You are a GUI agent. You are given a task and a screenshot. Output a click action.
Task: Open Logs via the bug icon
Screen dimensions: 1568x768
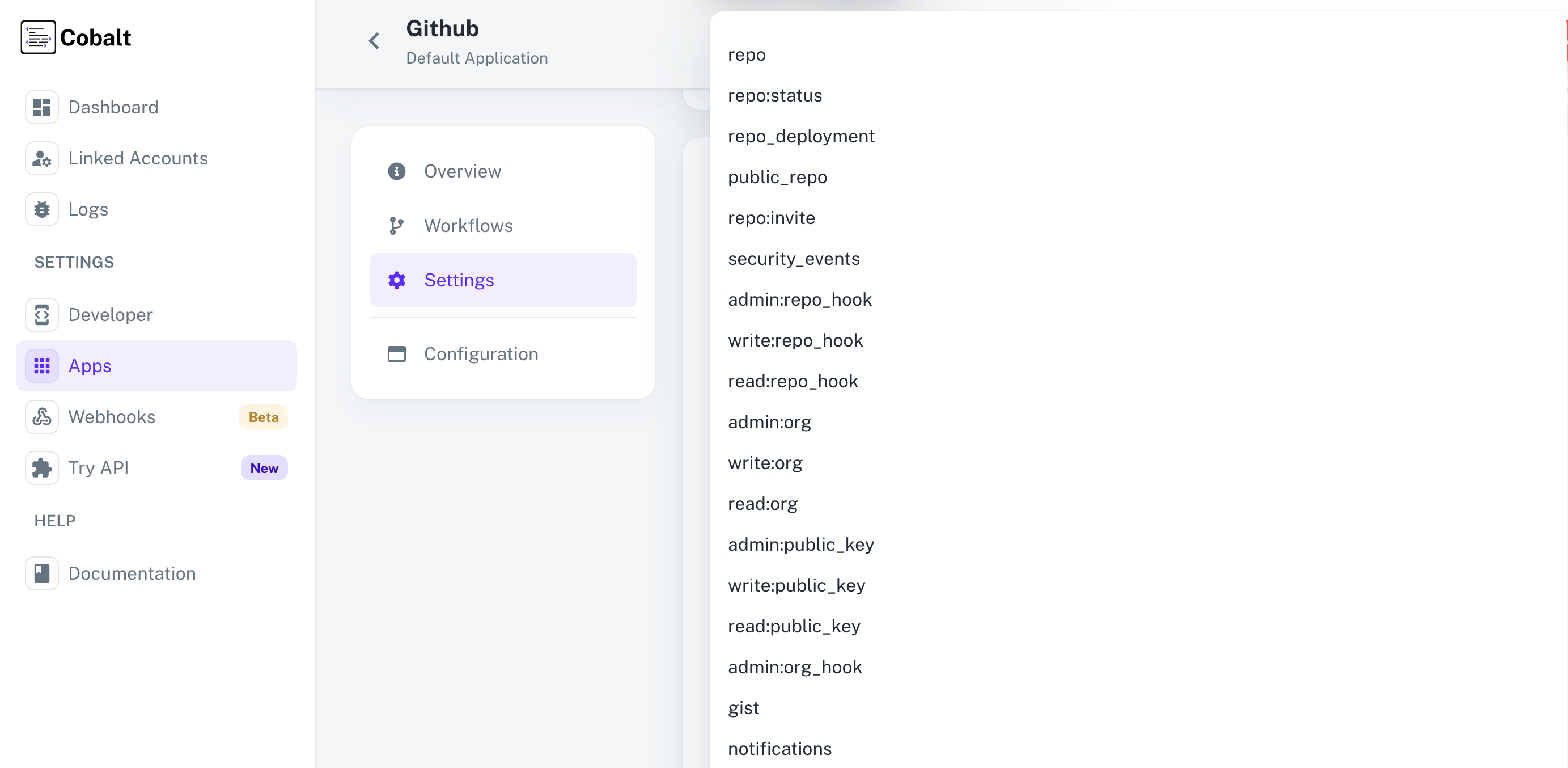click(41, 209)
